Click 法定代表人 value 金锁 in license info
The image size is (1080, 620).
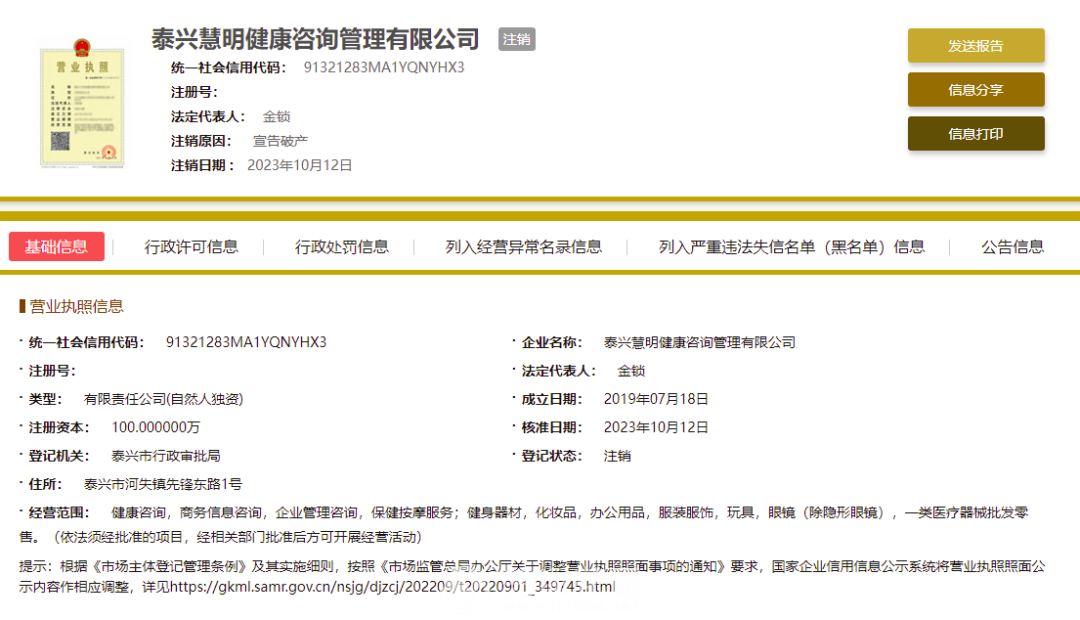(x=631, y=371)
